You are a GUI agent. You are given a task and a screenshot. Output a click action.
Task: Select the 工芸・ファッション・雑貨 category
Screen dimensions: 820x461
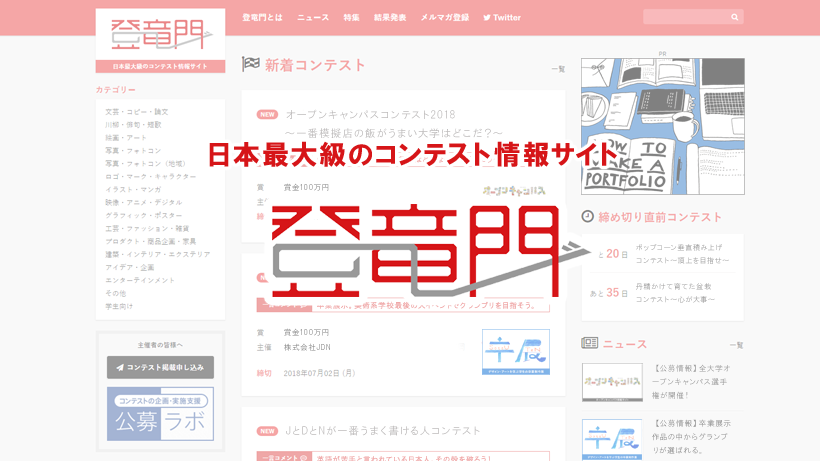point(147,228)
